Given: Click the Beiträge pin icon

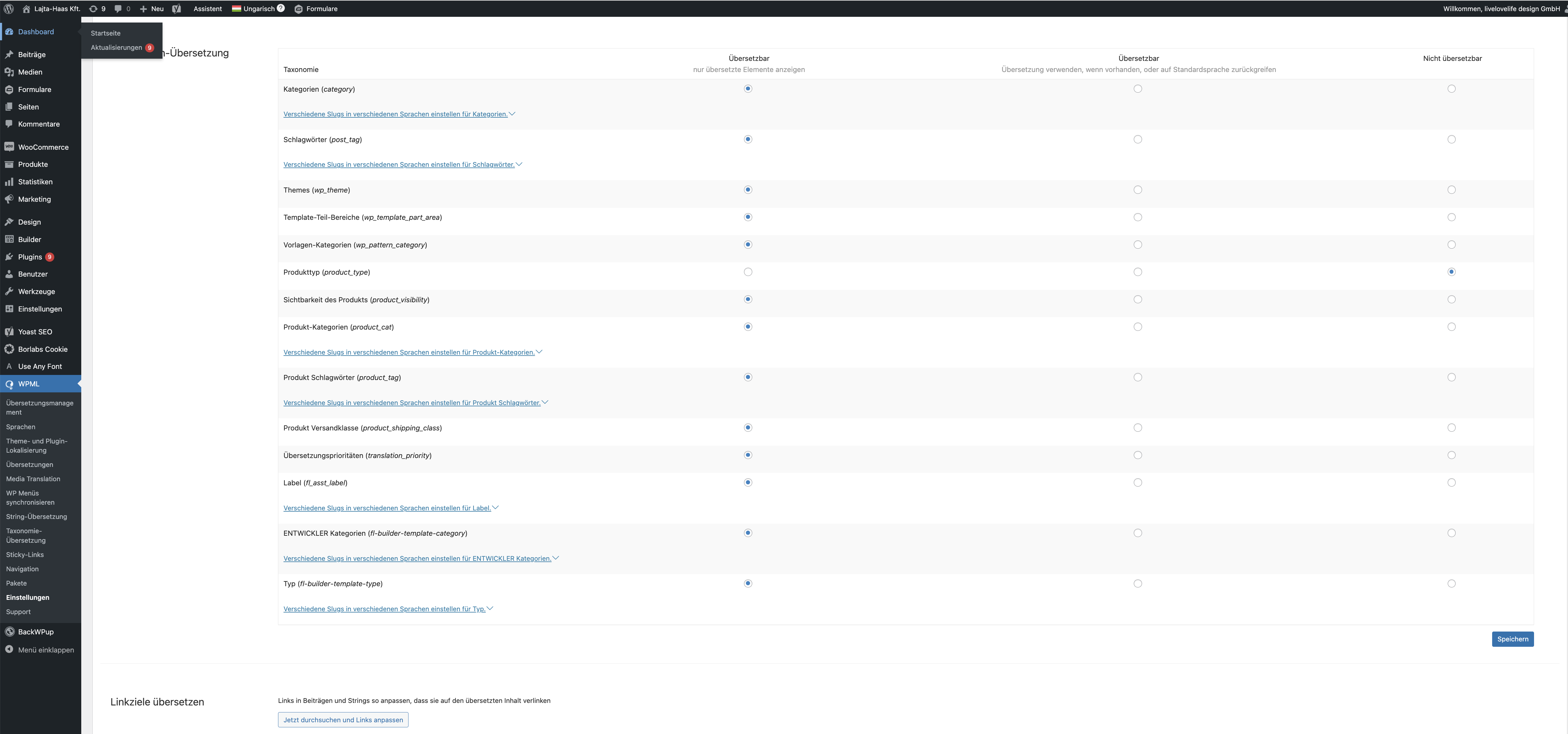Looking at the screenshot, I should point(9,54).
